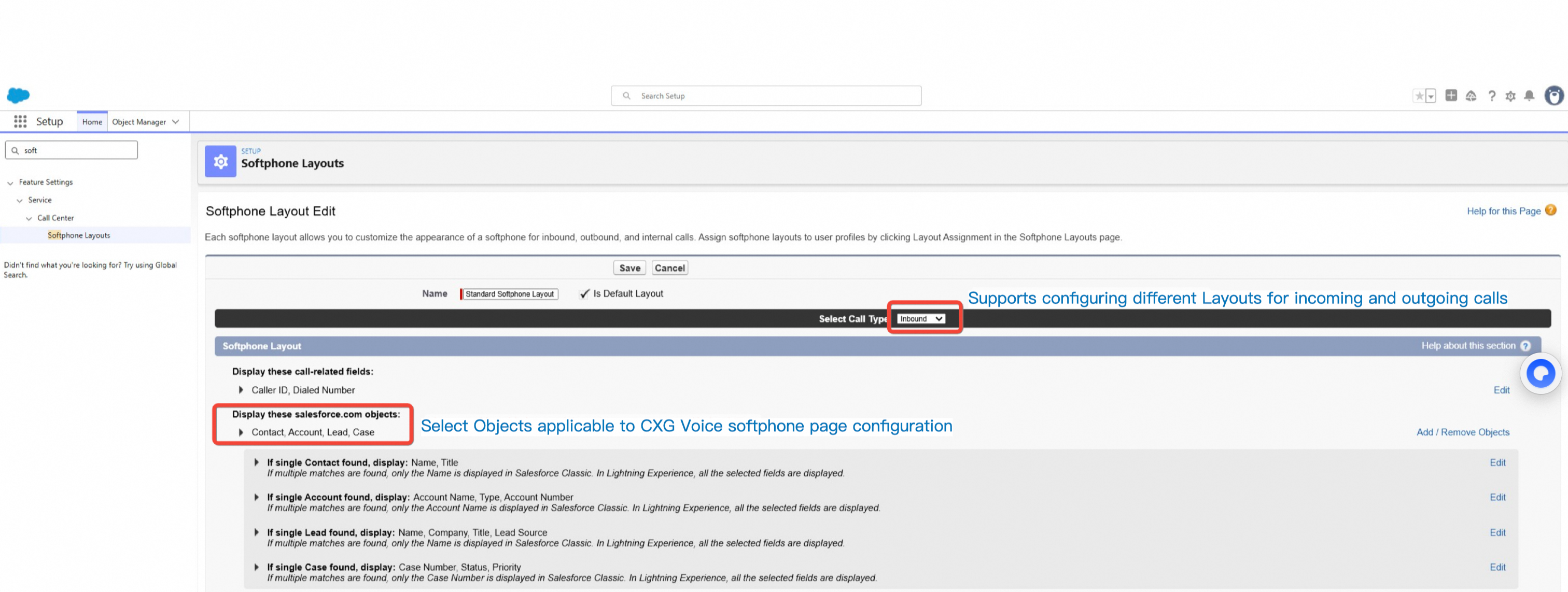Click the Cancel button
This screenshot has width=1568, height=592.
[669, 267]
